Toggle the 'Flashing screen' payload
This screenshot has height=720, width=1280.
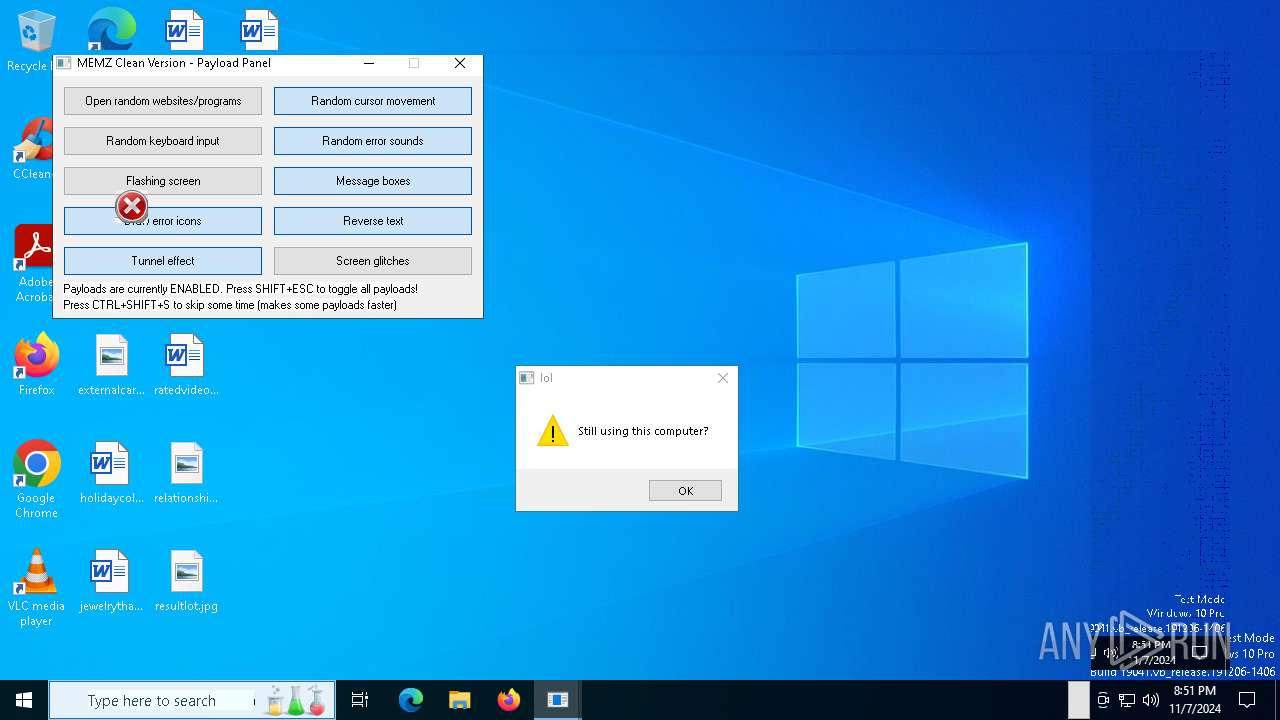click(163, 181)
